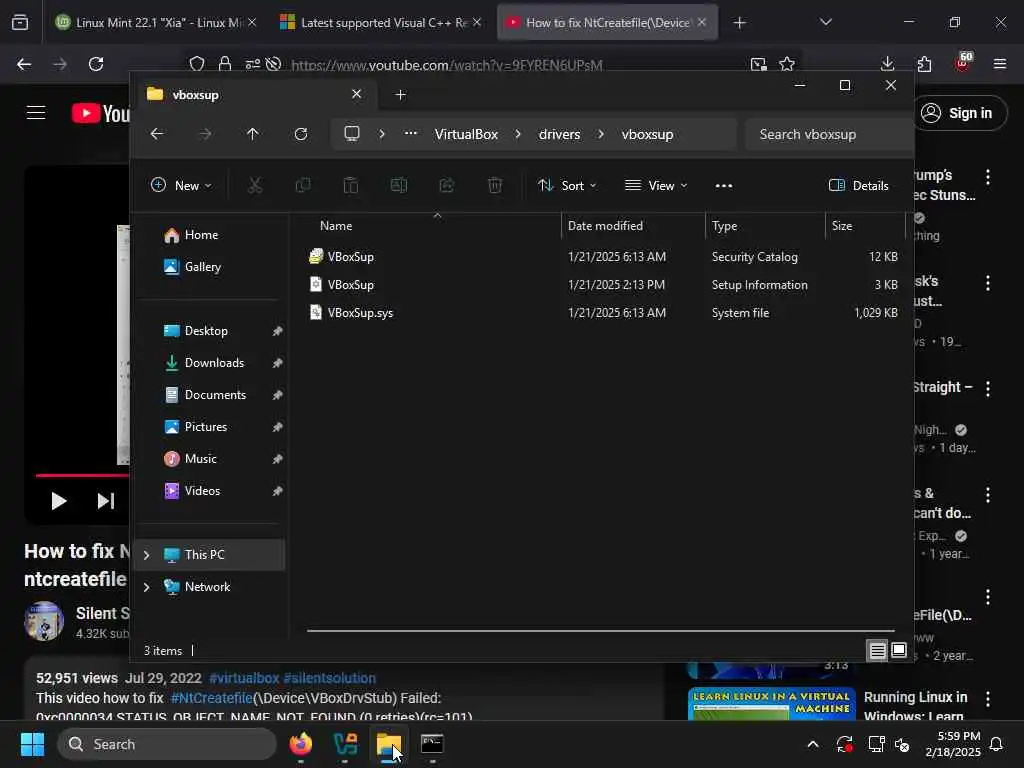Screen dimensions: 1024x768
Task: Click the Search vboxsup field
Action: [828, 134]
